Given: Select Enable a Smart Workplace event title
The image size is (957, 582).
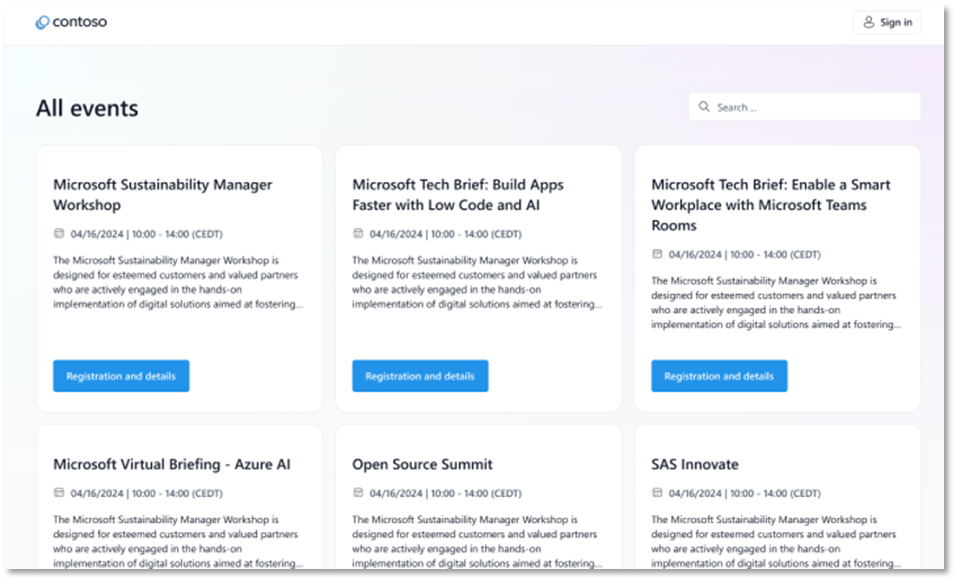Looking at the screenshot, I should pos(770,204).
